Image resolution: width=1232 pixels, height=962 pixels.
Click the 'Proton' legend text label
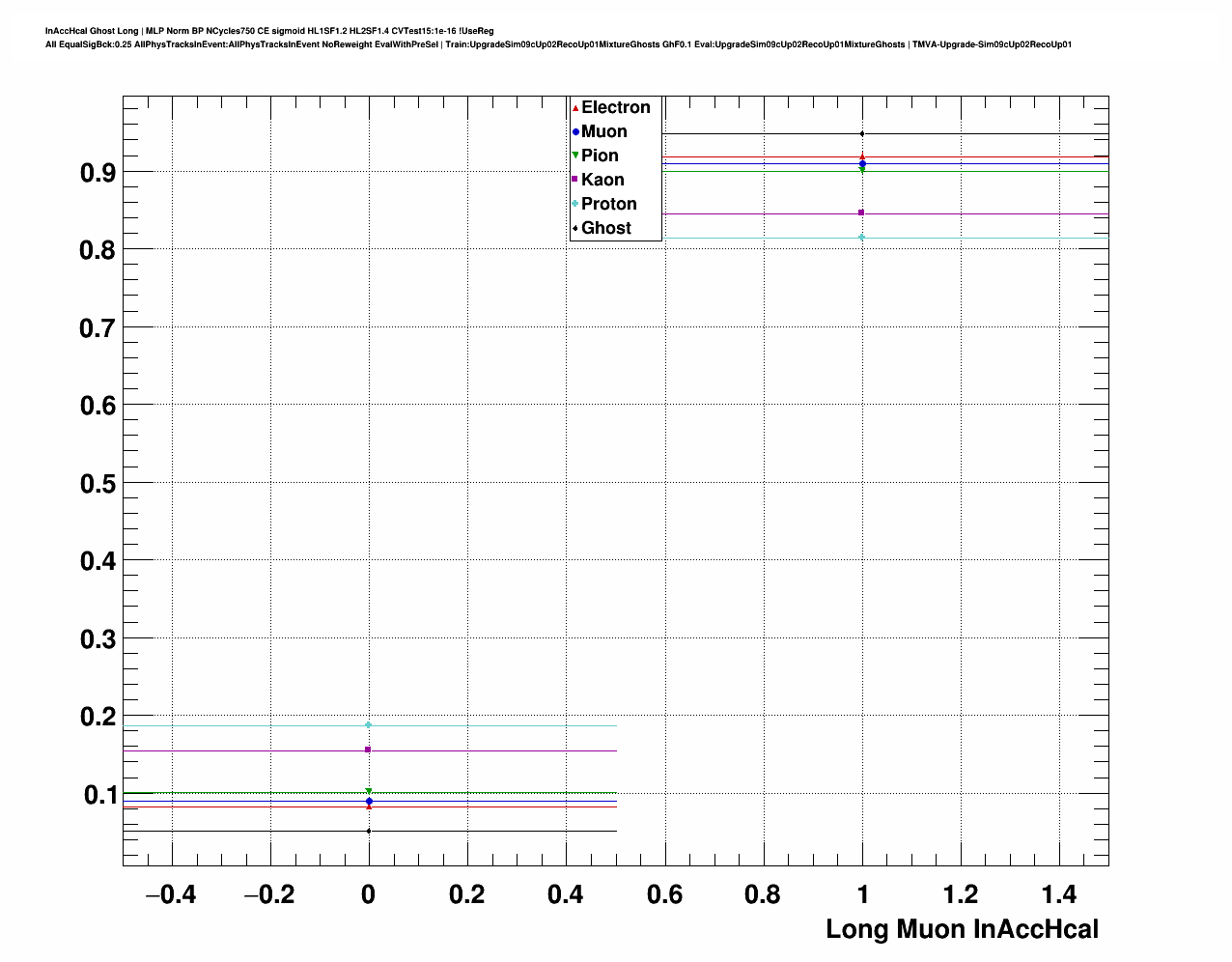(x=608, y=204)
